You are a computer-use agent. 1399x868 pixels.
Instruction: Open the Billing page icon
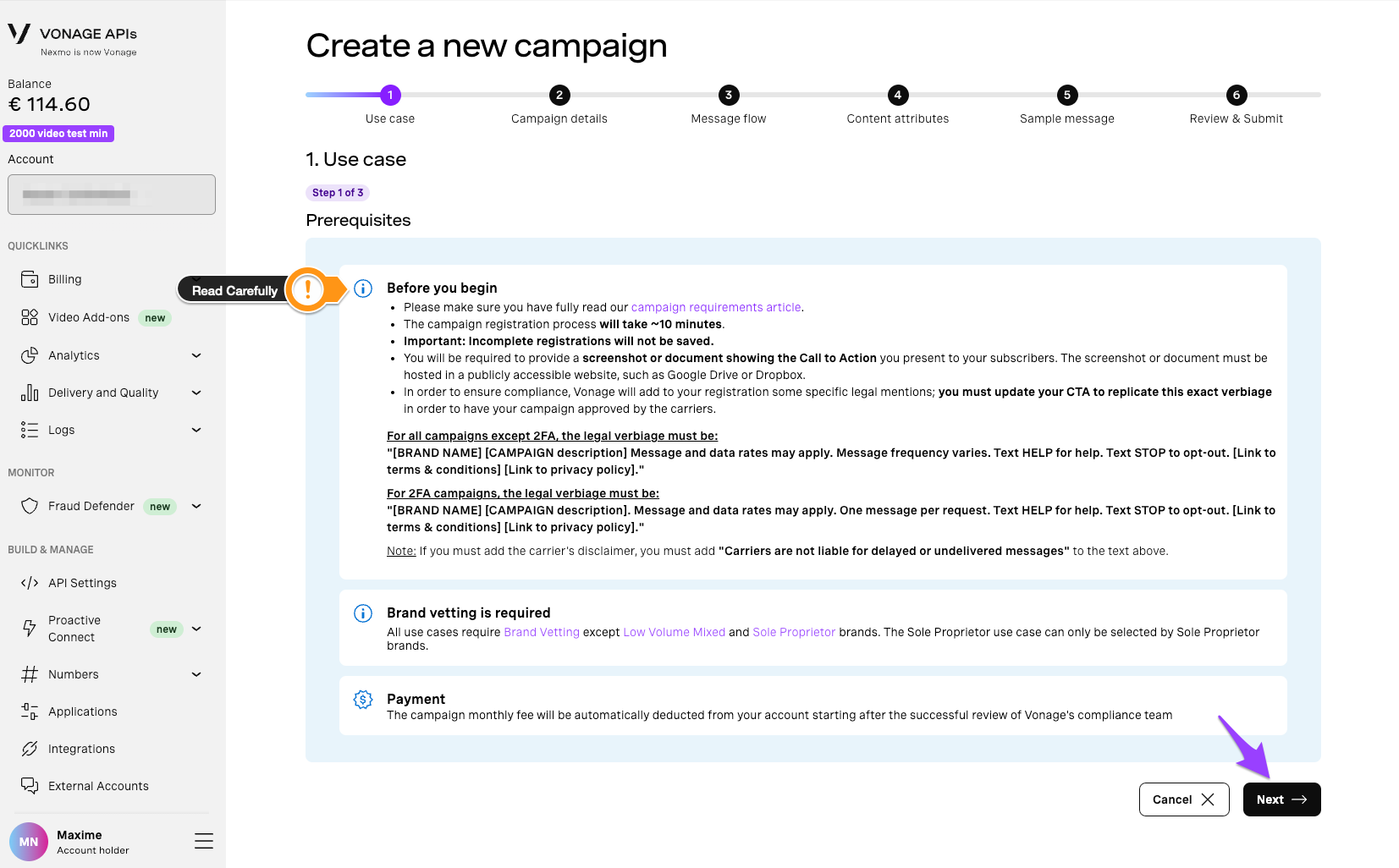pos(29,279)
